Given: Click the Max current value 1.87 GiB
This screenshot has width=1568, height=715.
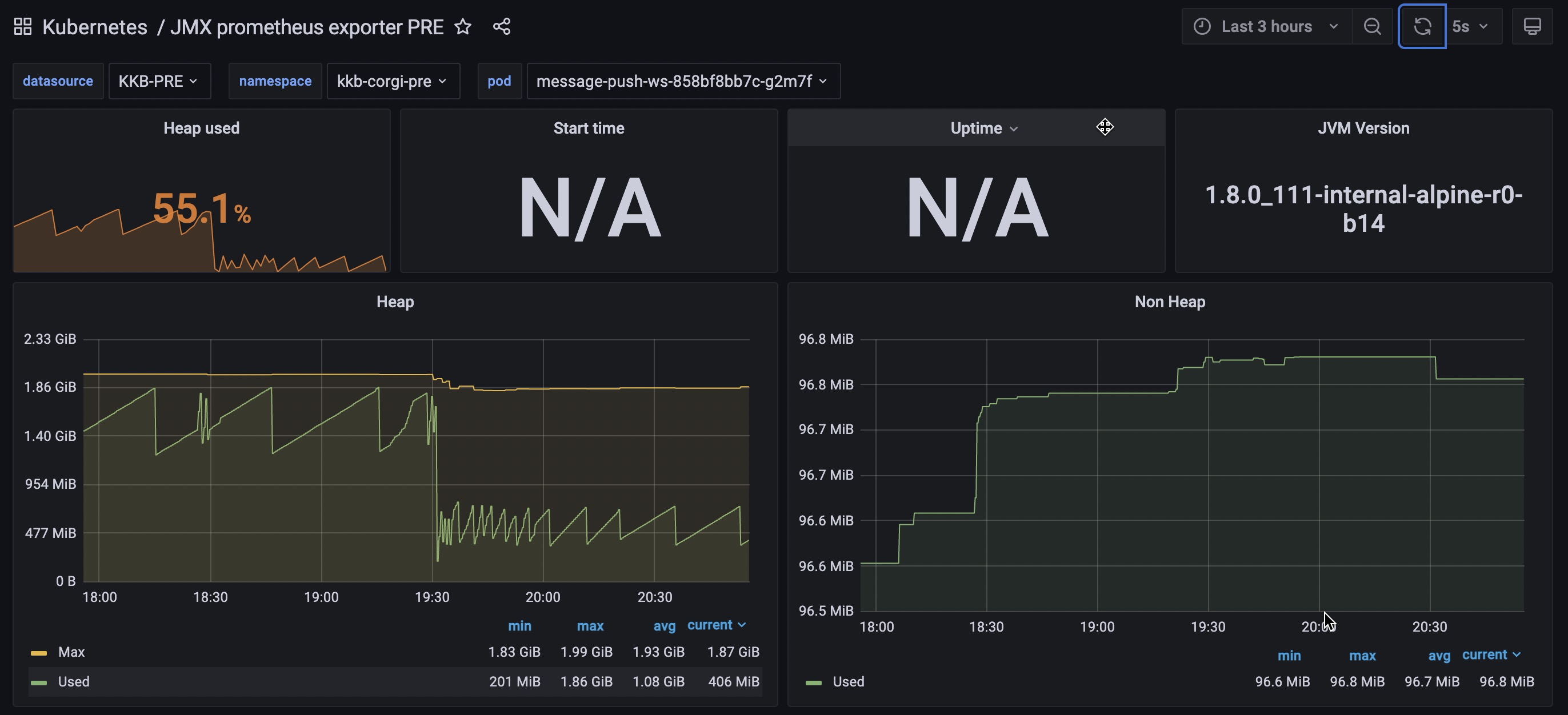Looking at the screenshot, I should (733, 652).
